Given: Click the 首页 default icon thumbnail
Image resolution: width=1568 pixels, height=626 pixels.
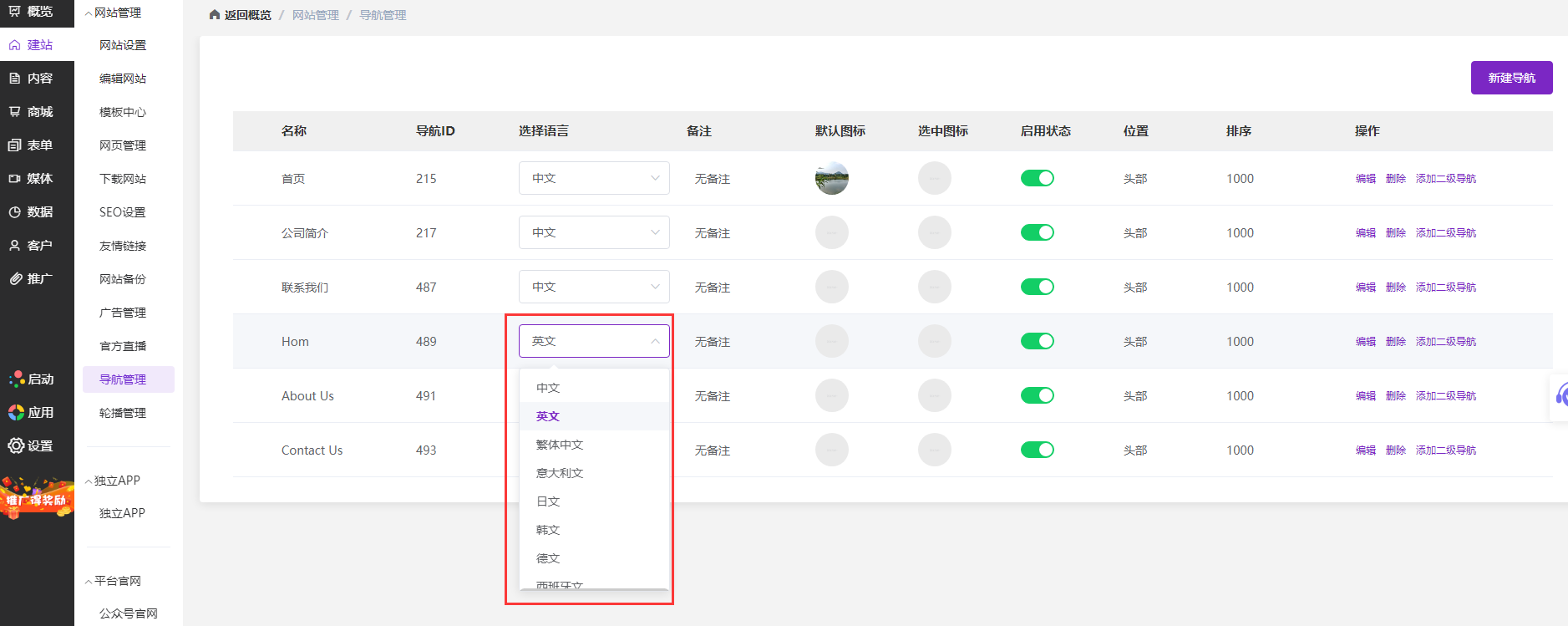Looking at the screenshot, I should 831,178.
